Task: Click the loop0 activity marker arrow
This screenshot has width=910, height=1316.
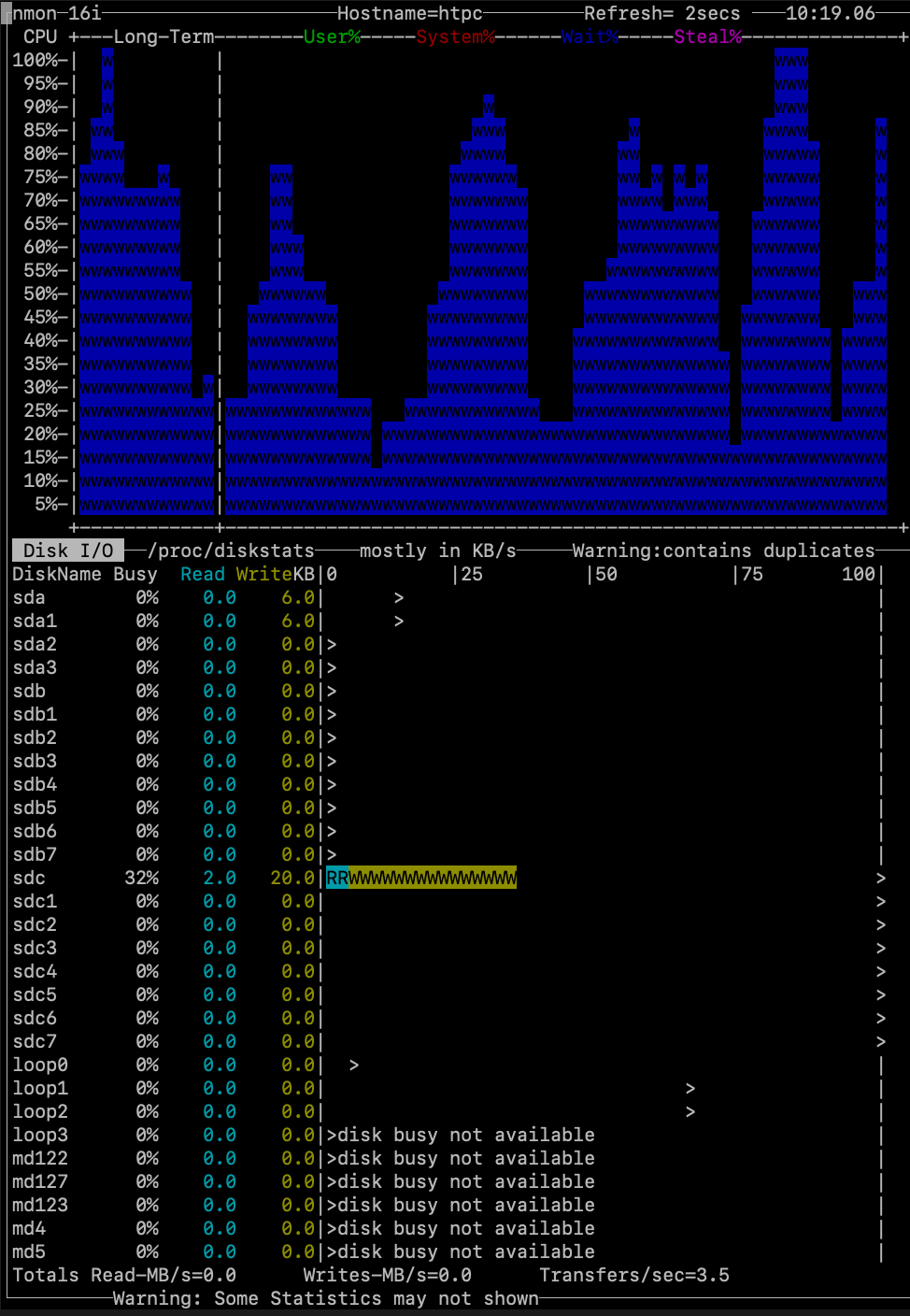Action: [x=354, y=1065]
